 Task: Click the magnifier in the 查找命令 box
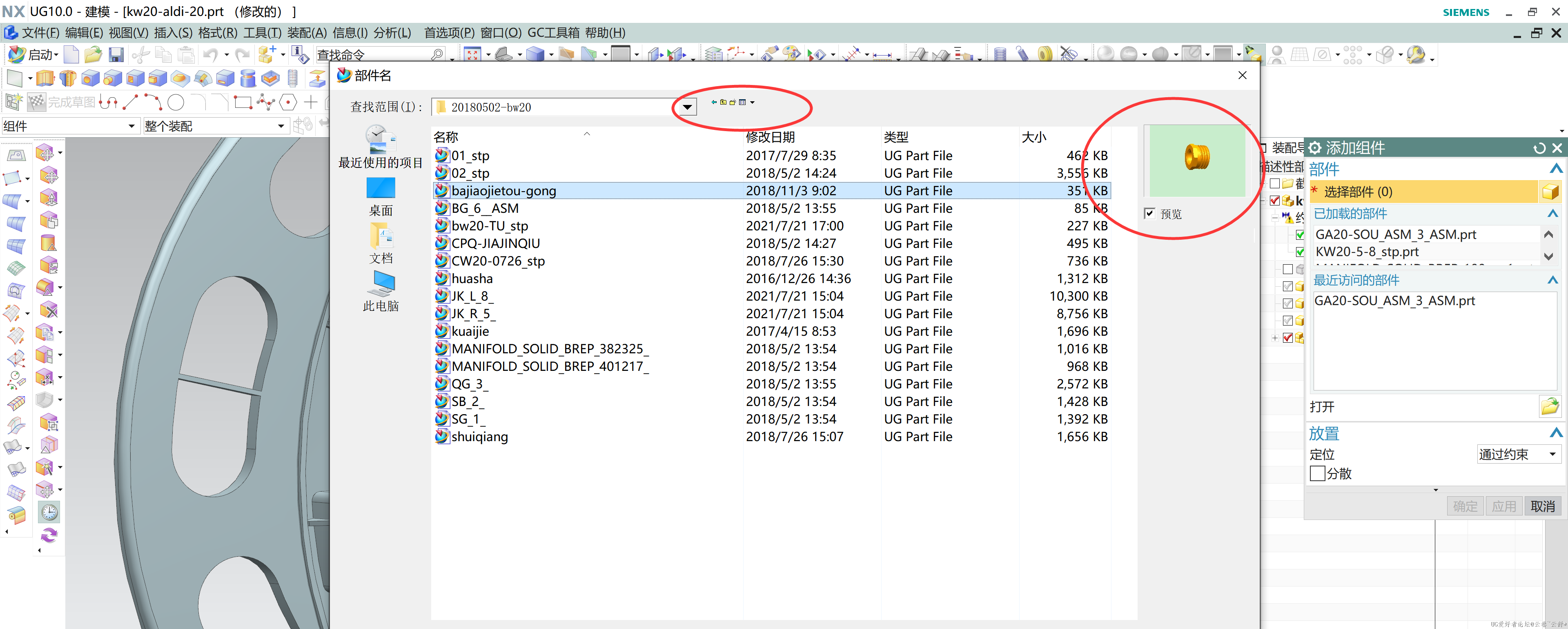tap(437, 55)
